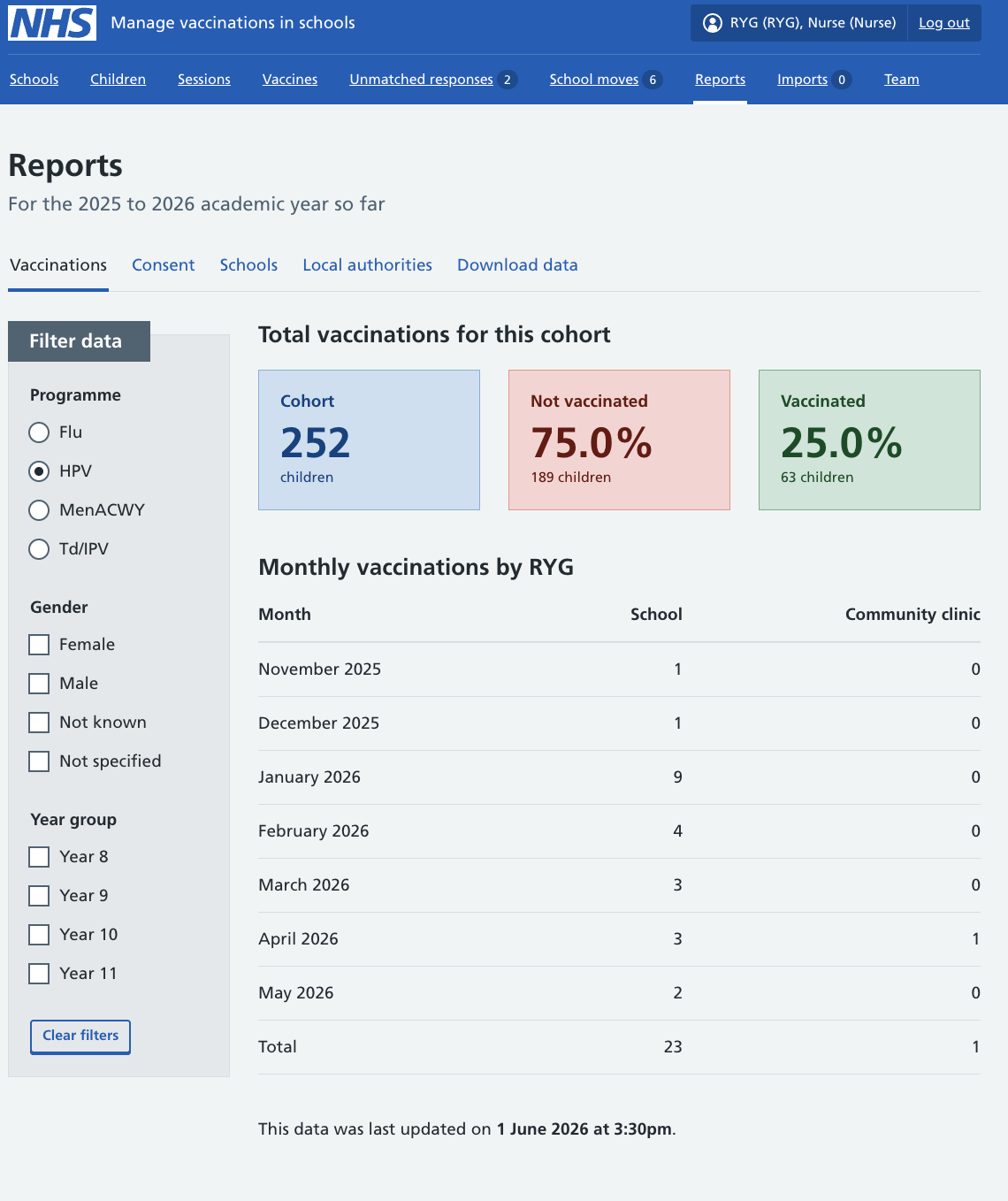Click the November 2025 row label

point(319,669)
